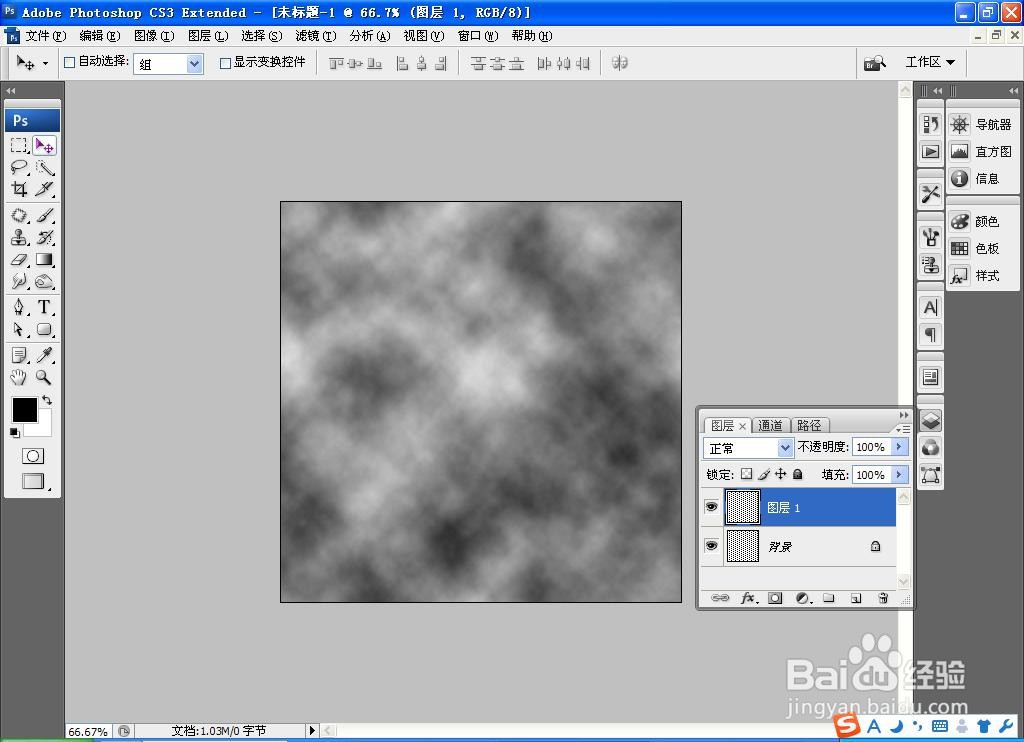Toggle lock position
Image resolution: width=1024 pixels, height=742 pixels.
click(x=780, y=474)
